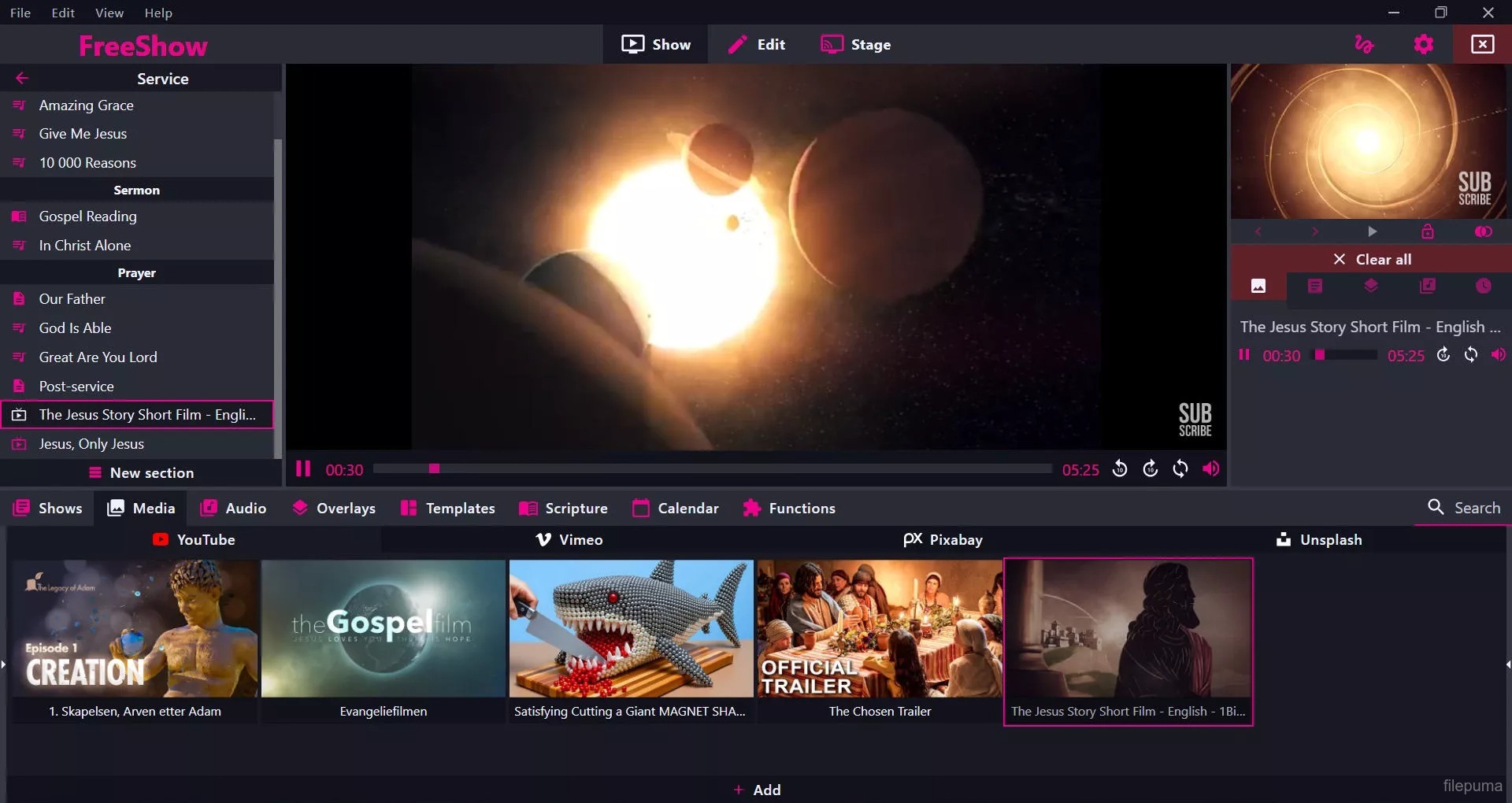The image size is (1512, 803).
Task: Skip forward 10 seconds under the main video
Action: pyautogui.click(x=1151, y=469)
